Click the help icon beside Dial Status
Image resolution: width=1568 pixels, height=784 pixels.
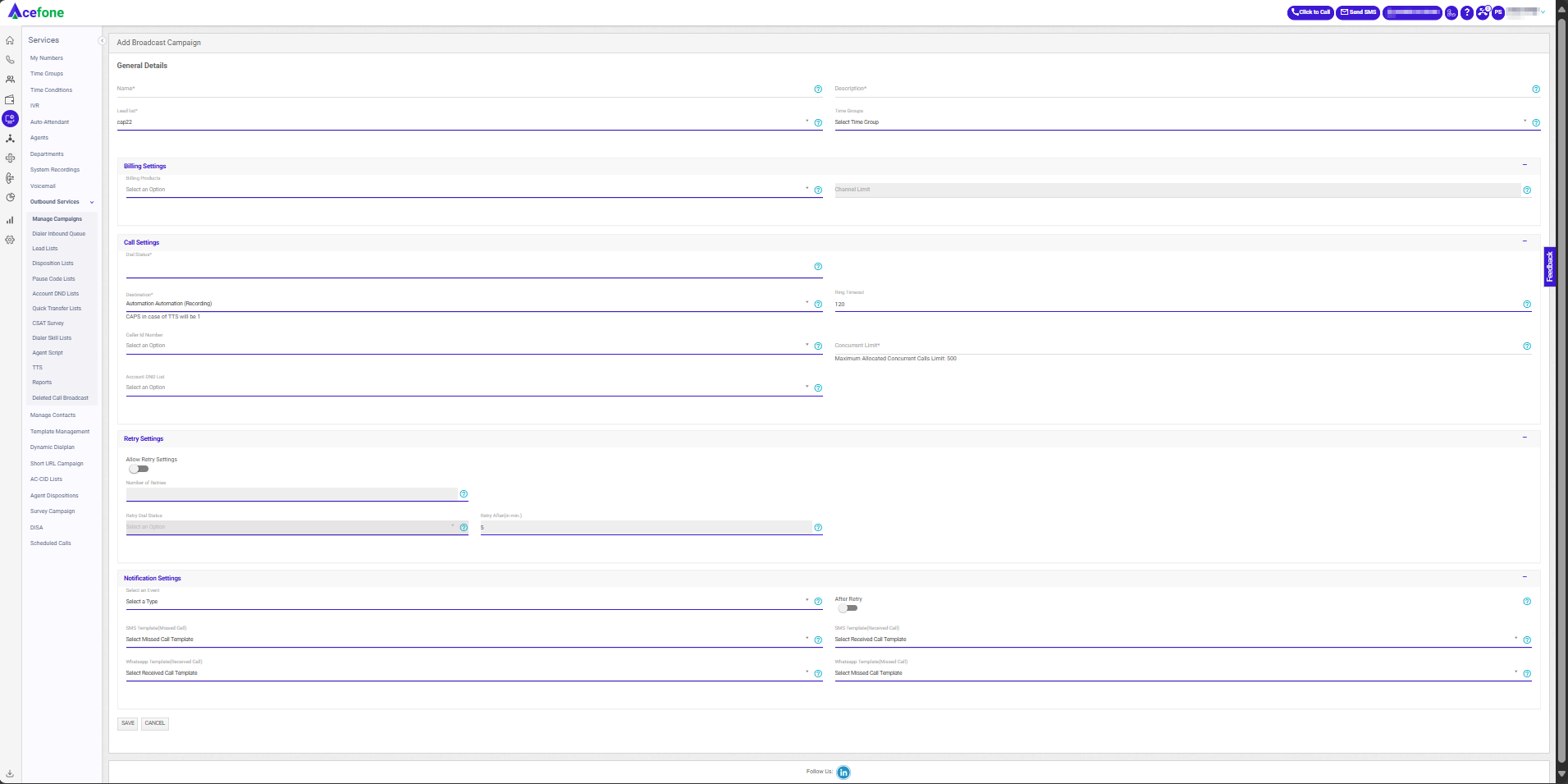[x=818, y=267]
